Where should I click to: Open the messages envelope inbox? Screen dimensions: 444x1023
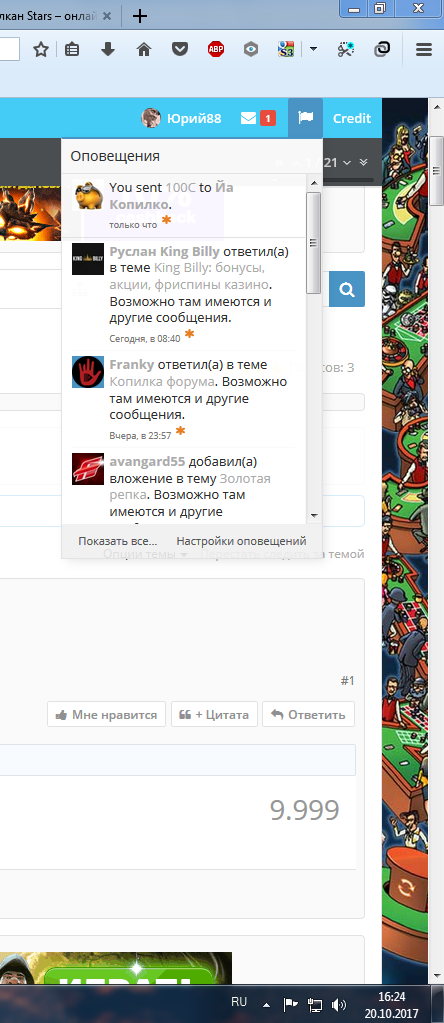248,118
